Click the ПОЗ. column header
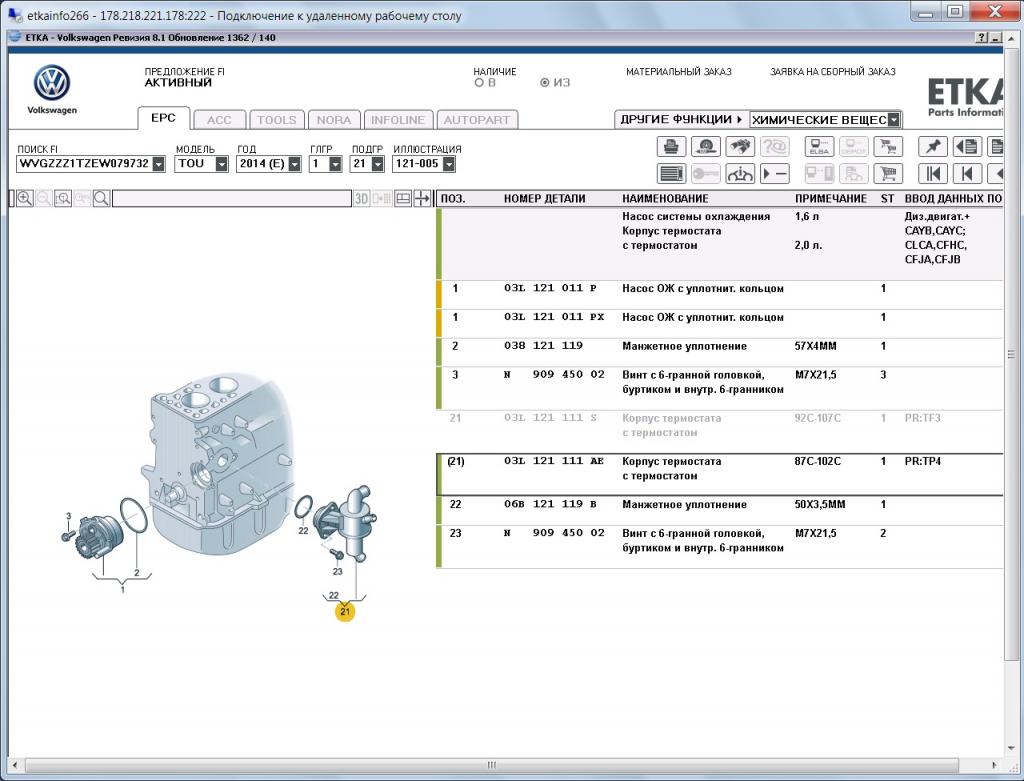1024x781 pixels. tap(453, 199)
